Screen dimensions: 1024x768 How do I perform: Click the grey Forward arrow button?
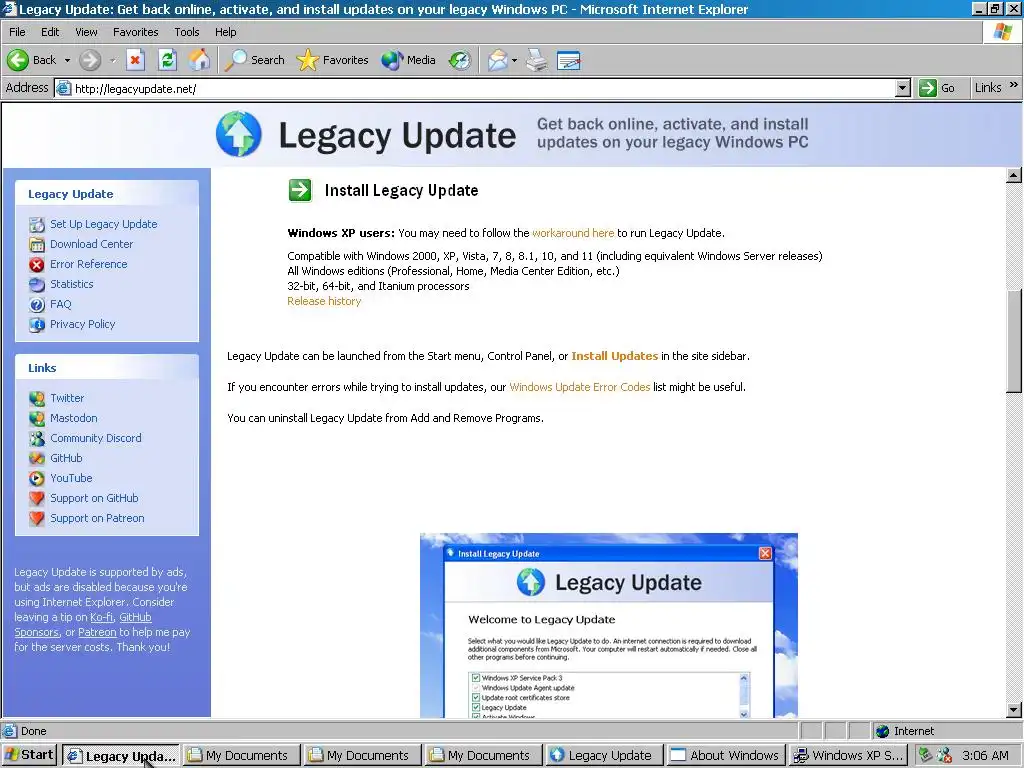click(90, 60)
